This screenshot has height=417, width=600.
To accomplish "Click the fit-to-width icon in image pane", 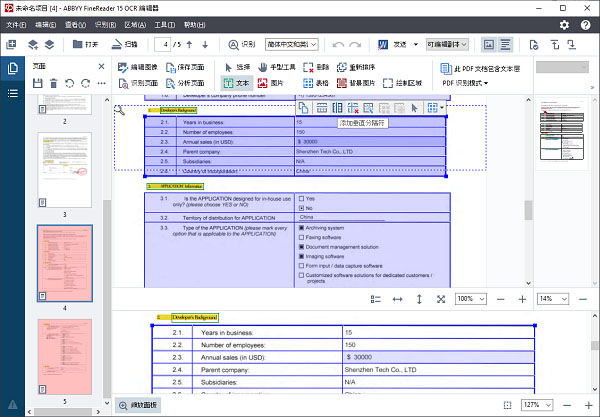I will (x=397, y=299).
